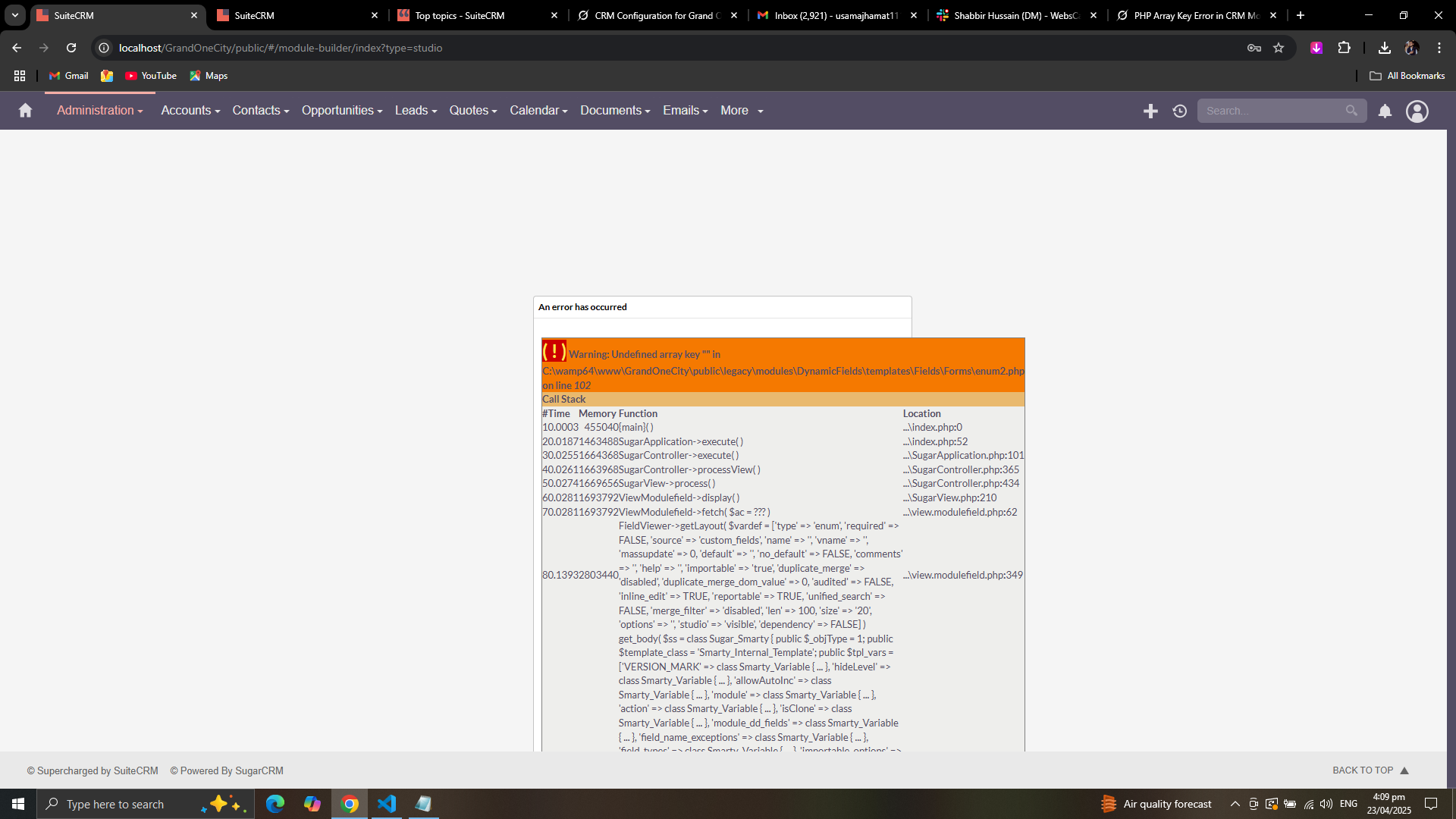Open Windows Start menu
Image resolution: width=1456 pixels, height=819 pixels.
tap(18, 804)
